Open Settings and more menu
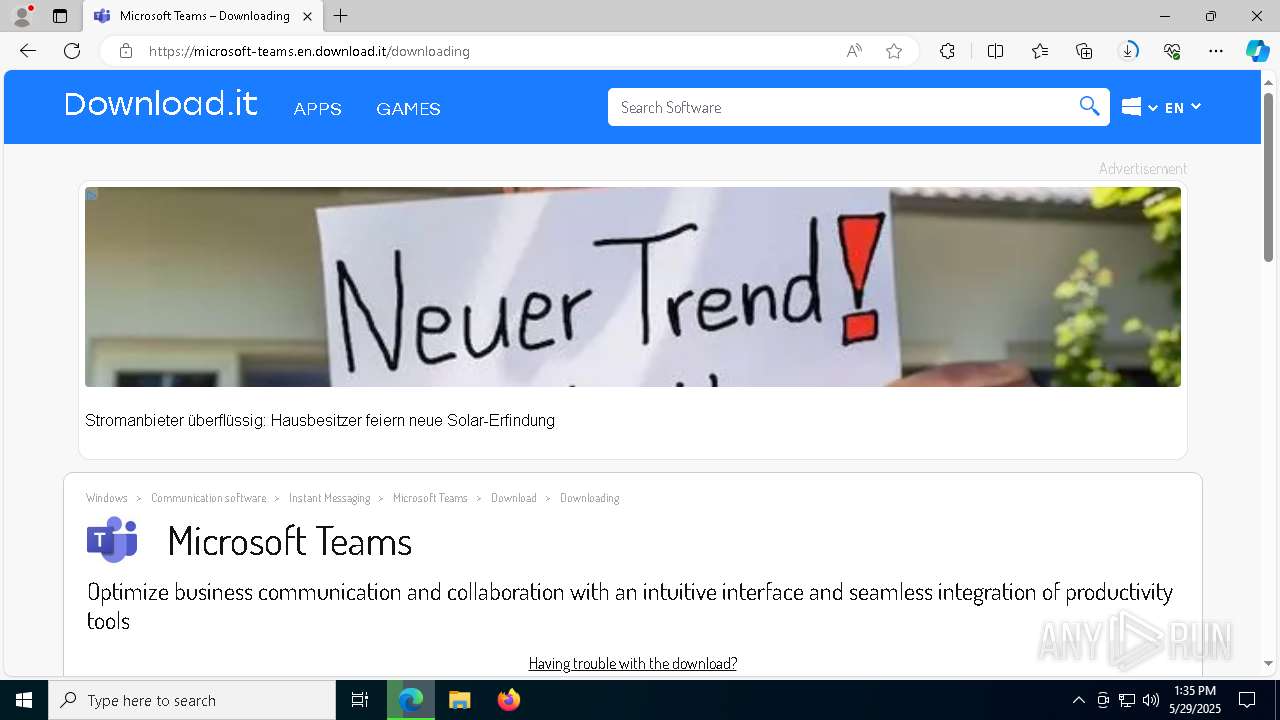Screen dimensions: 1280x720 tap(1216, 51)
